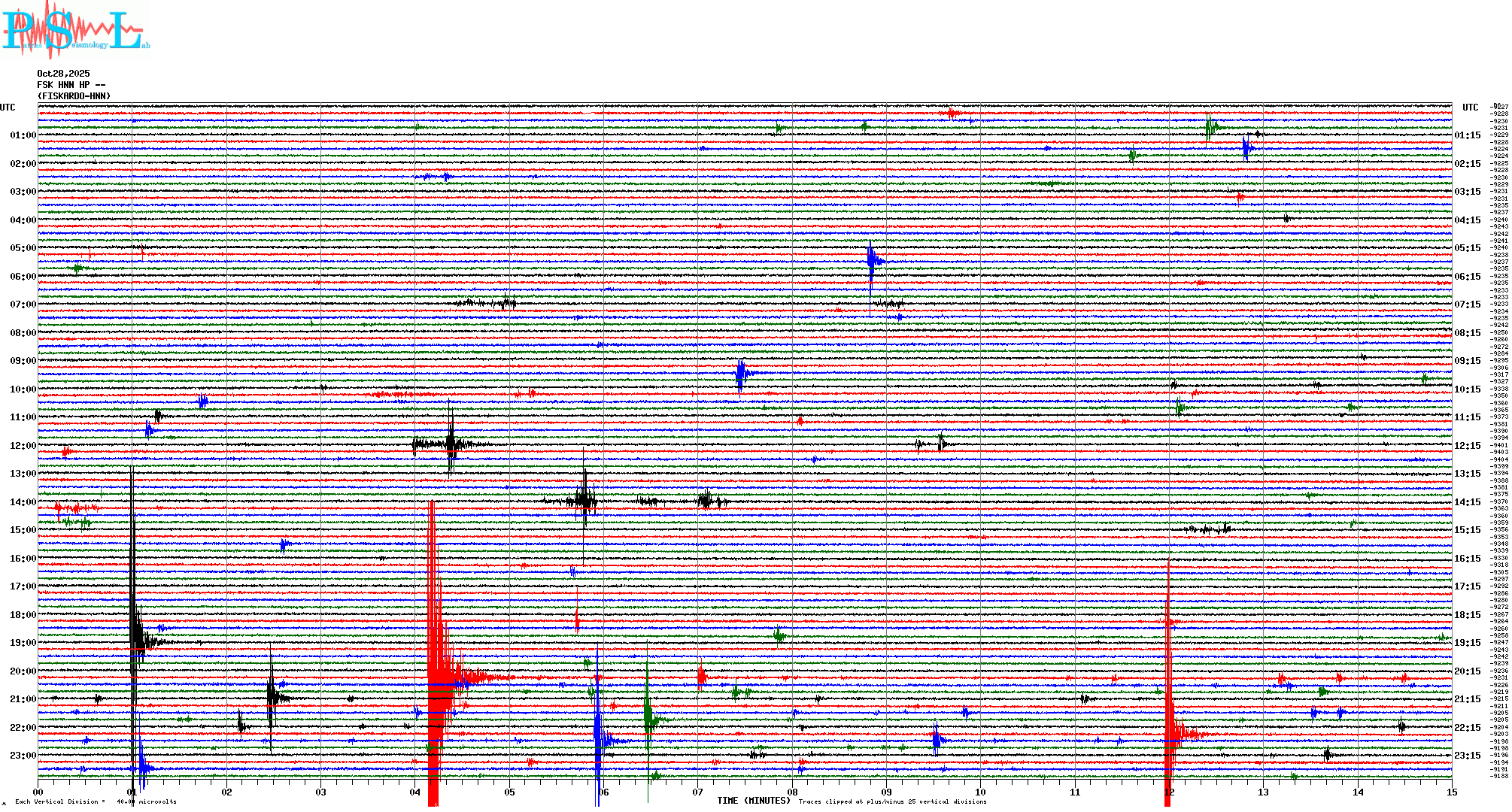Viewport: 1512px width, 812px height.
Task: Click the 15 minute tick at axis end
Action: [x=1451, y=792]
